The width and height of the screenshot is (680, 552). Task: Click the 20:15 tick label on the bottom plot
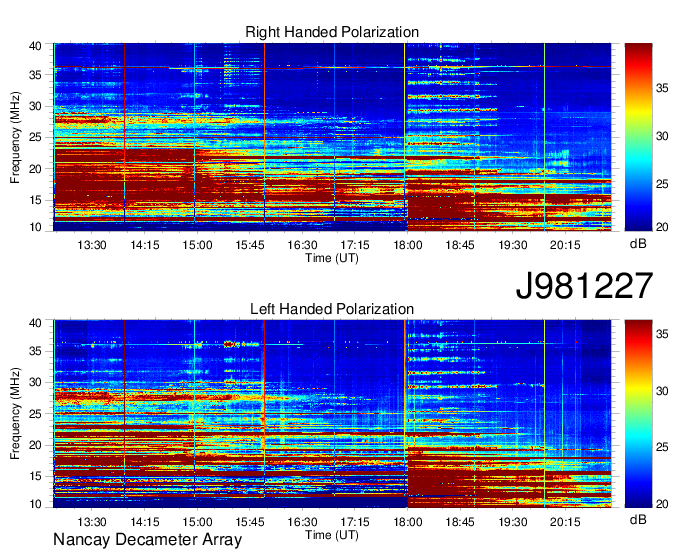[x=565, y=522]
